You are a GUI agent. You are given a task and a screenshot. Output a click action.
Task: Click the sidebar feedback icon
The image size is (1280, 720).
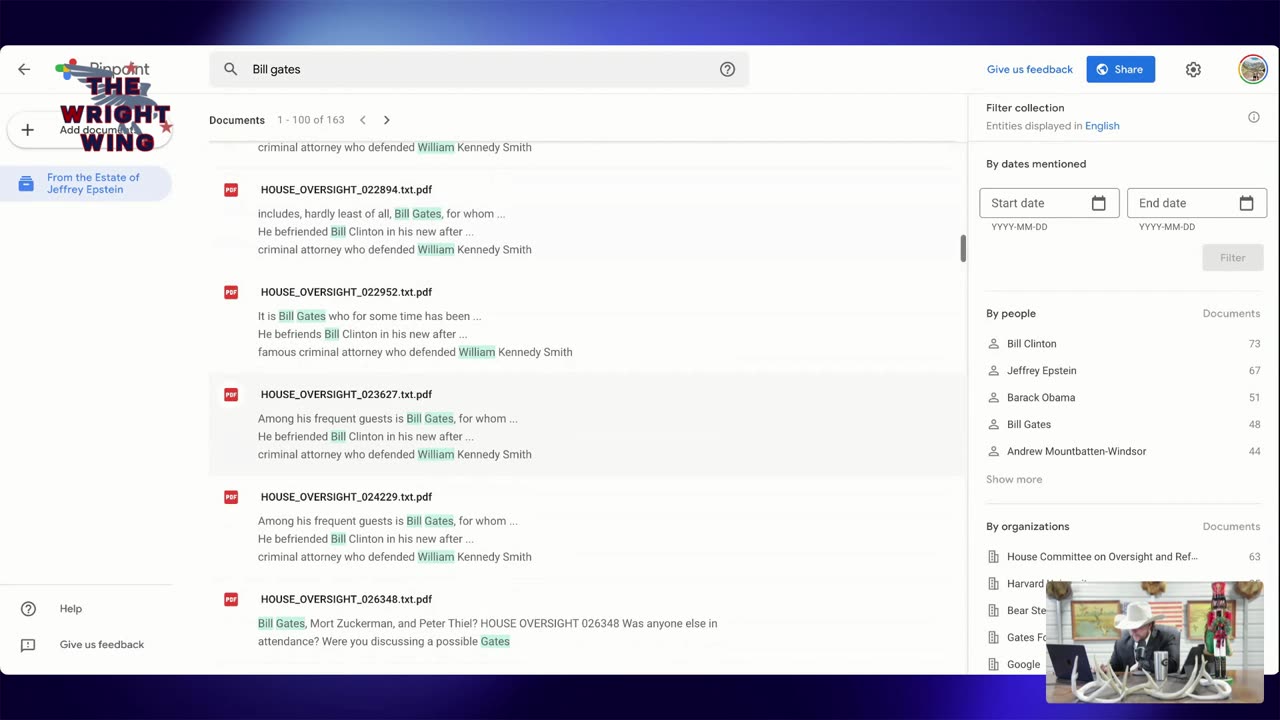click(x=28, y=645)
